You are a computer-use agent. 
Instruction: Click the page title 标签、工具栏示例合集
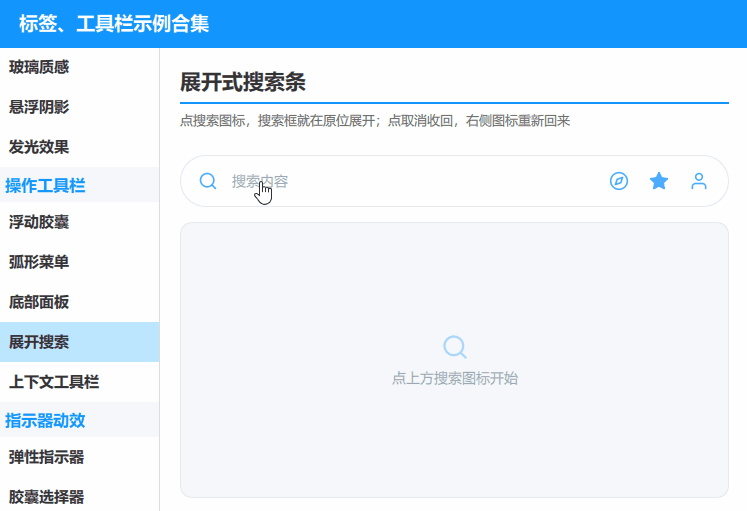tap(114, 24)
